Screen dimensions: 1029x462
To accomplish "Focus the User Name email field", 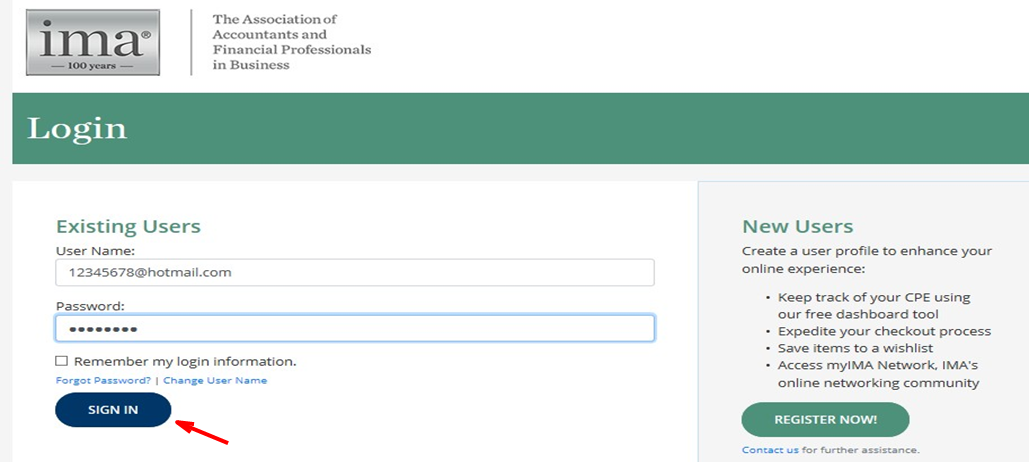I will click(x=355, y=272).
